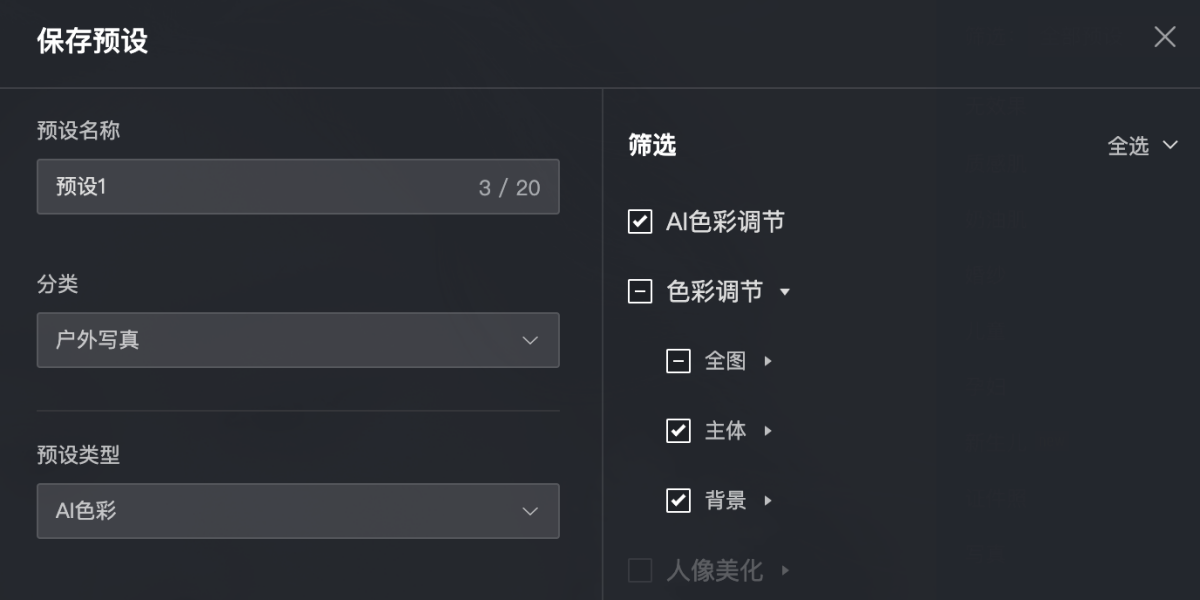Open the 全选 dropdown menu

click(1143, 146)
